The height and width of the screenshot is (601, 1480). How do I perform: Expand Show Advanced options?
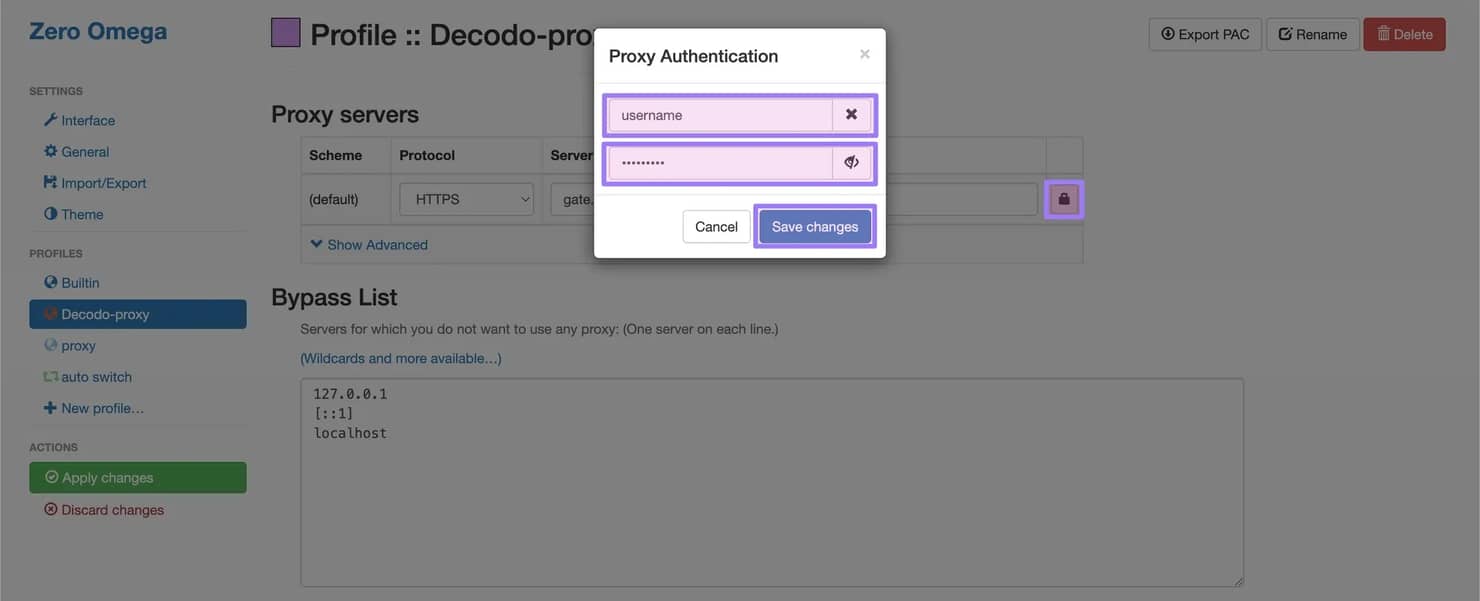(x=369, y=245)
